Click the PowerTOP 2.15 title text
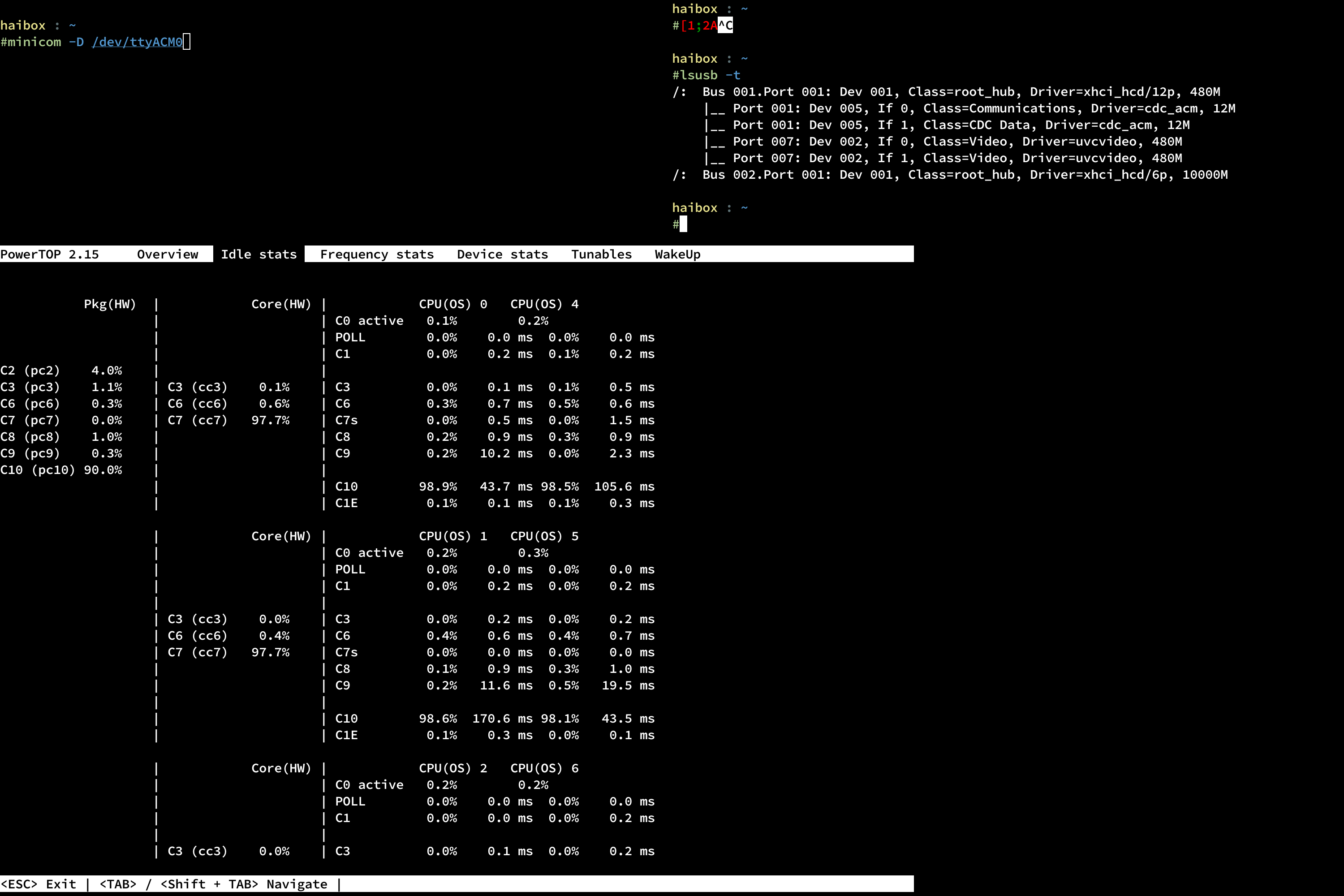This screenshot has width=1344, height=896. [x=50, y=254]
